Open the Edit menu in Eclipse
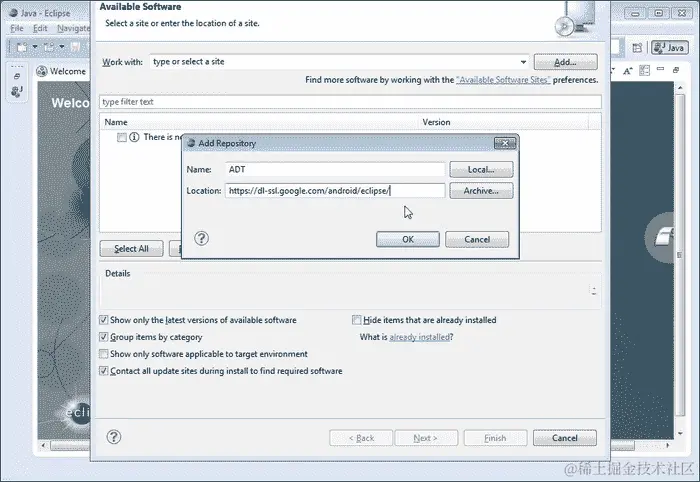This screenshot has width=700, height=482. [x=40, y=29]
